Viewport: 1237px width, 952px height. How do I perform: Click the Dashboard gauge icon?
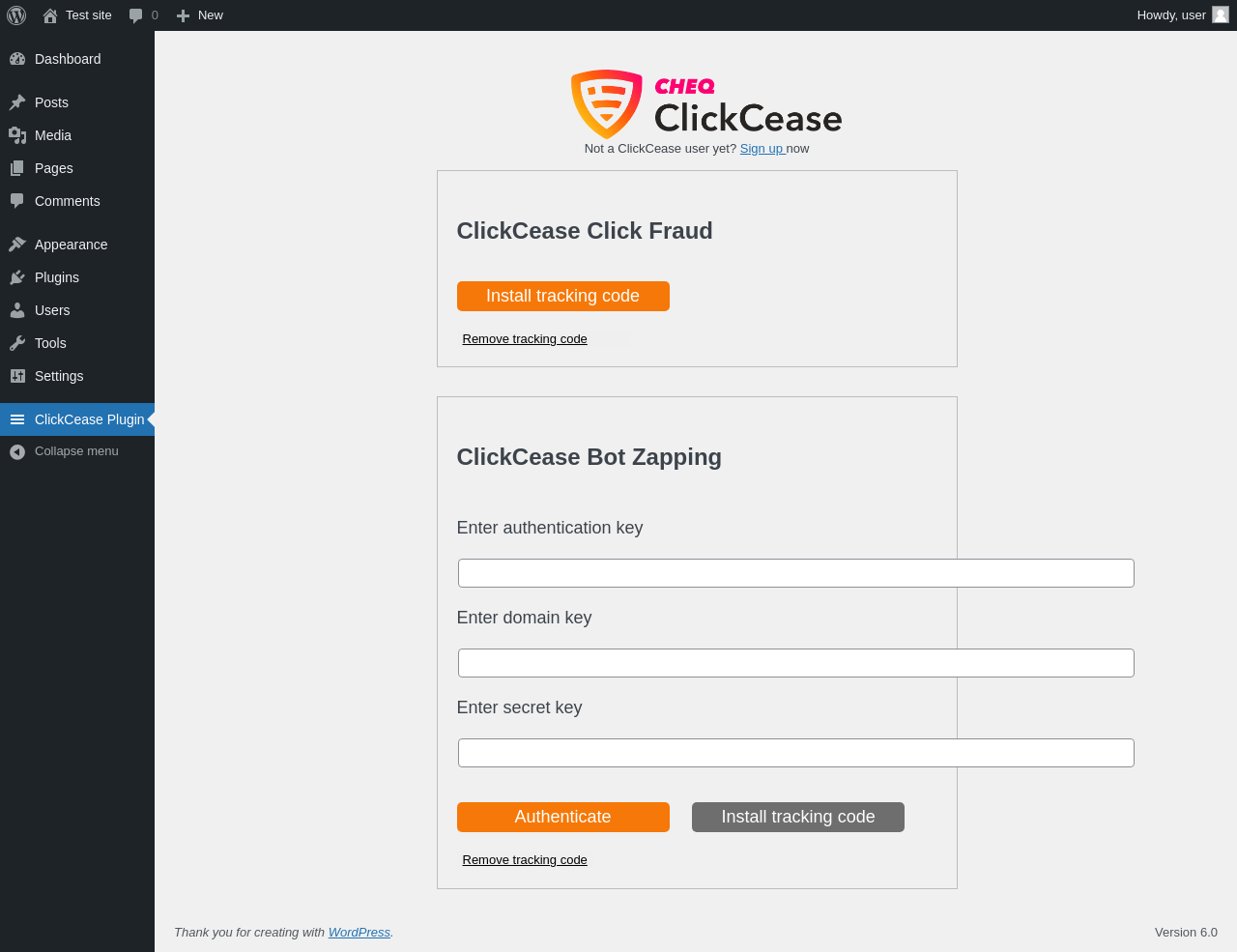(x=17, y=59)
